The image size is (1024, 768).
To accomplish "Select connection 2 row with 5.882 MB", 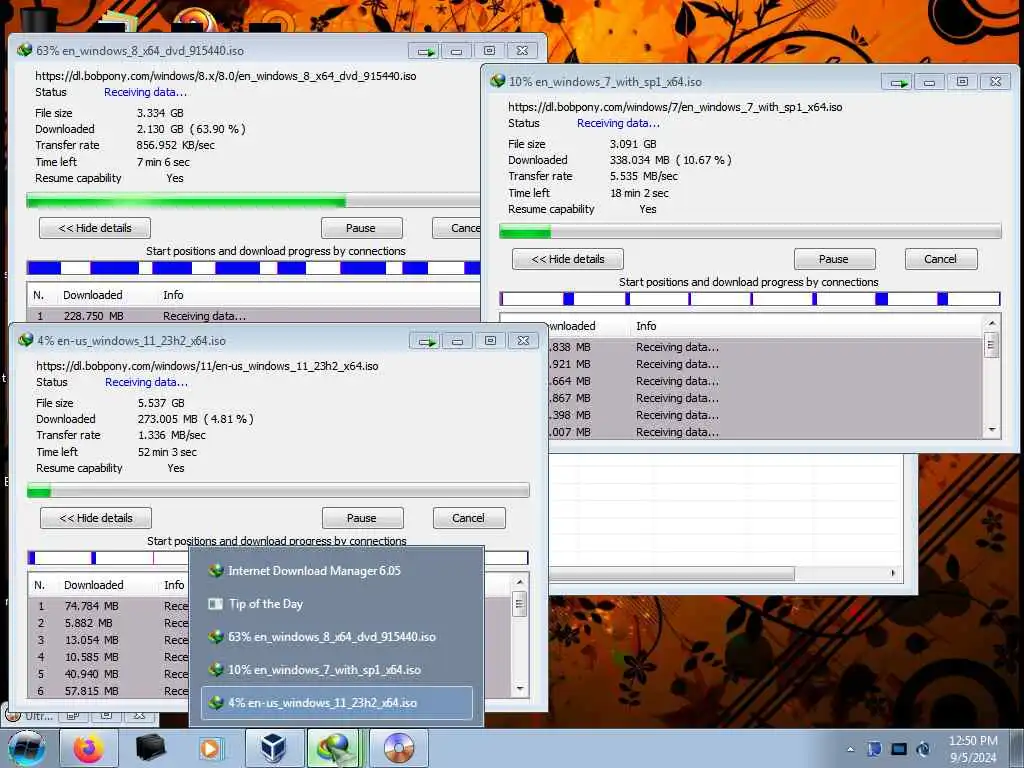I will (108, 623).
